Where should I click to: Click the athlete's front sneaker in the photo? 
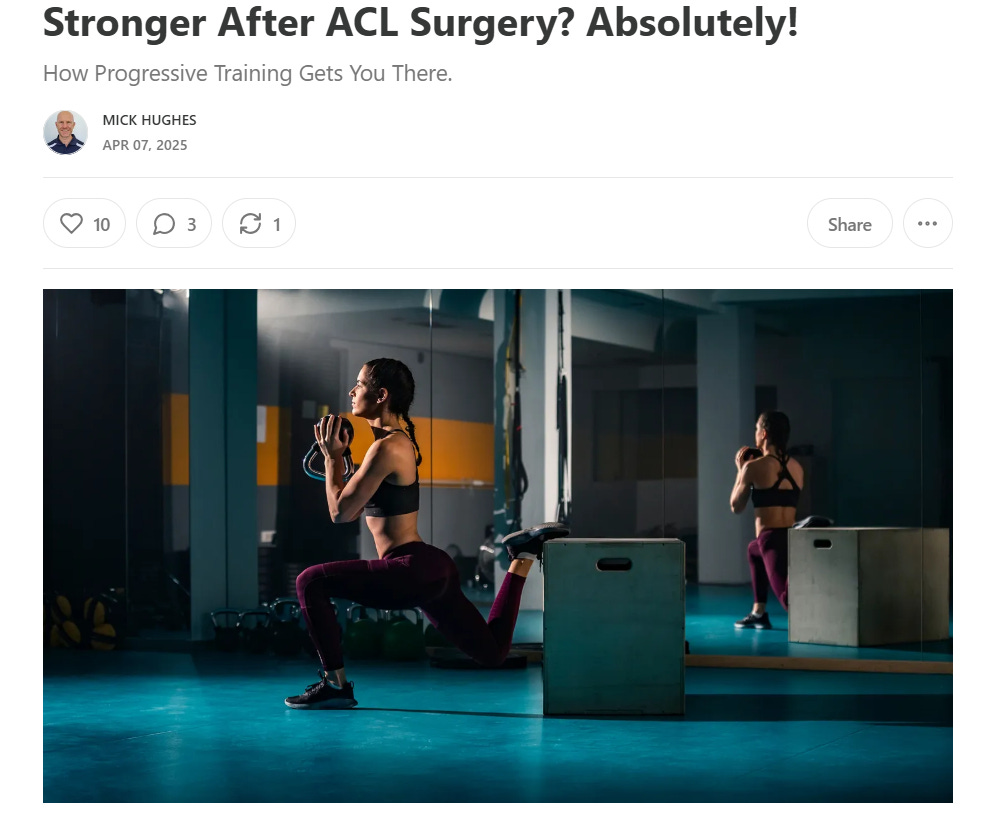pos(321,693)
